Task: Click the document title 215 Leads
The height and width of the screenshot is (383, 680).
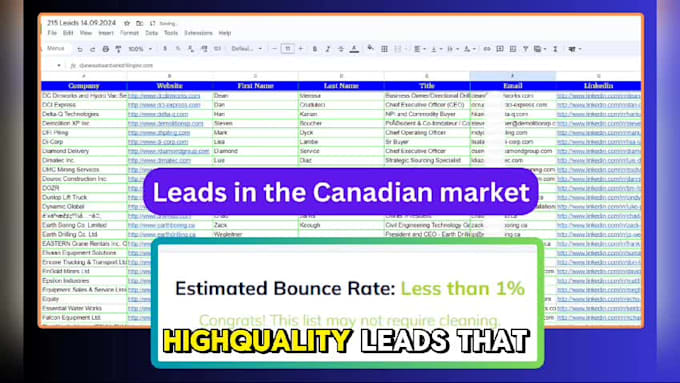Action: [x=82, y=23]
